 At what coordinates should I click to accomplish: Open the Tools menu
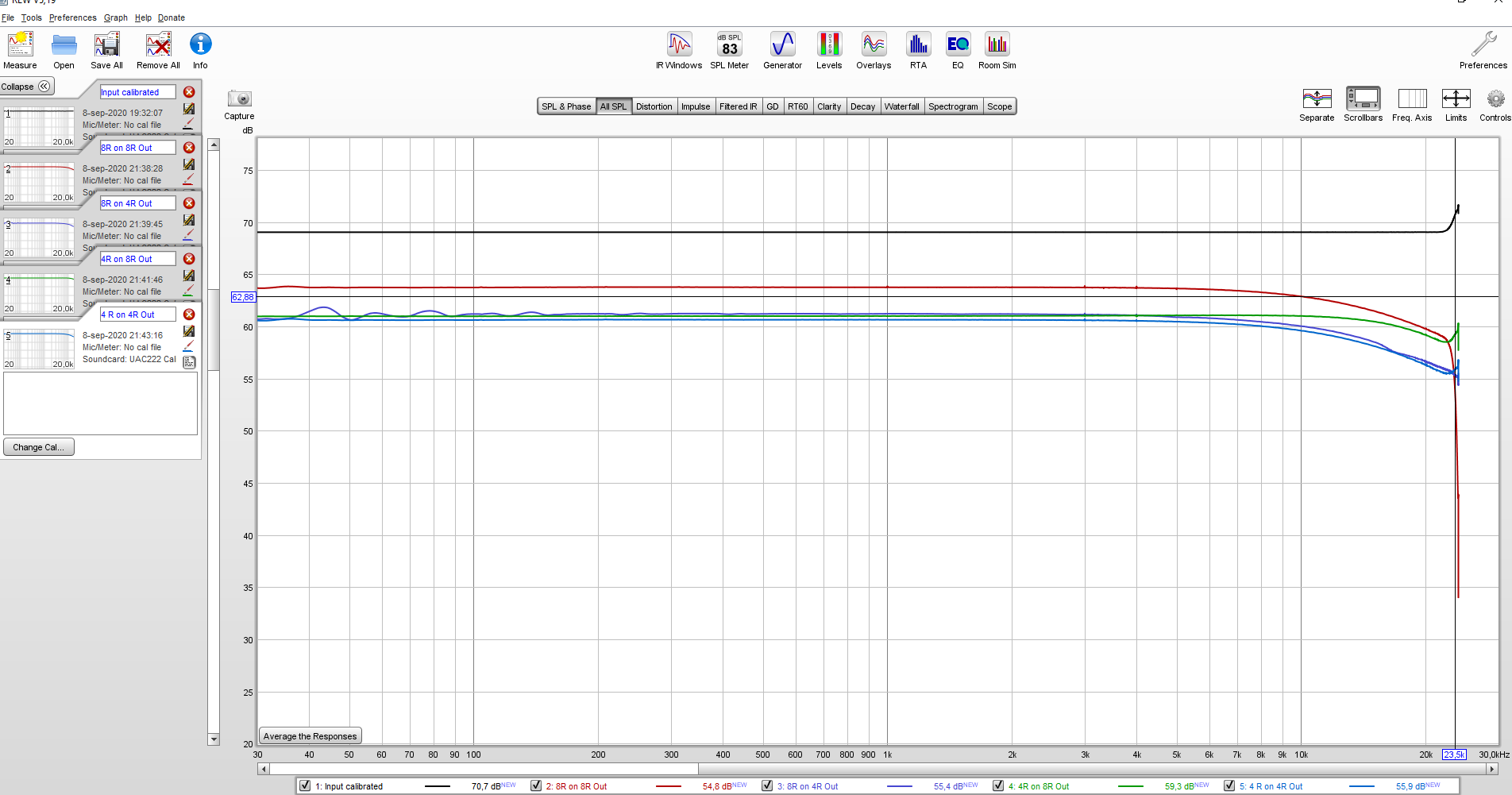click(32, 17)
